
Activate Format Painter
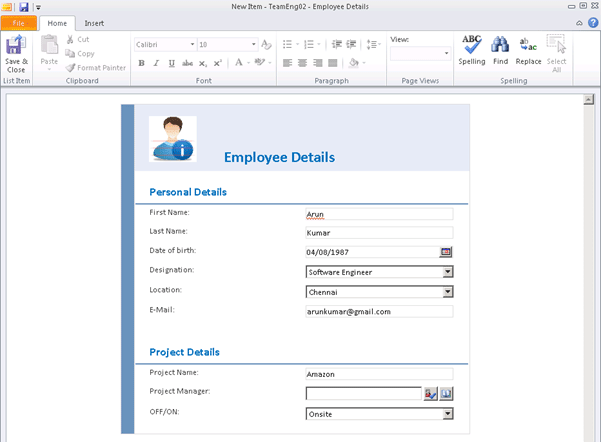[x=95, y=68]
